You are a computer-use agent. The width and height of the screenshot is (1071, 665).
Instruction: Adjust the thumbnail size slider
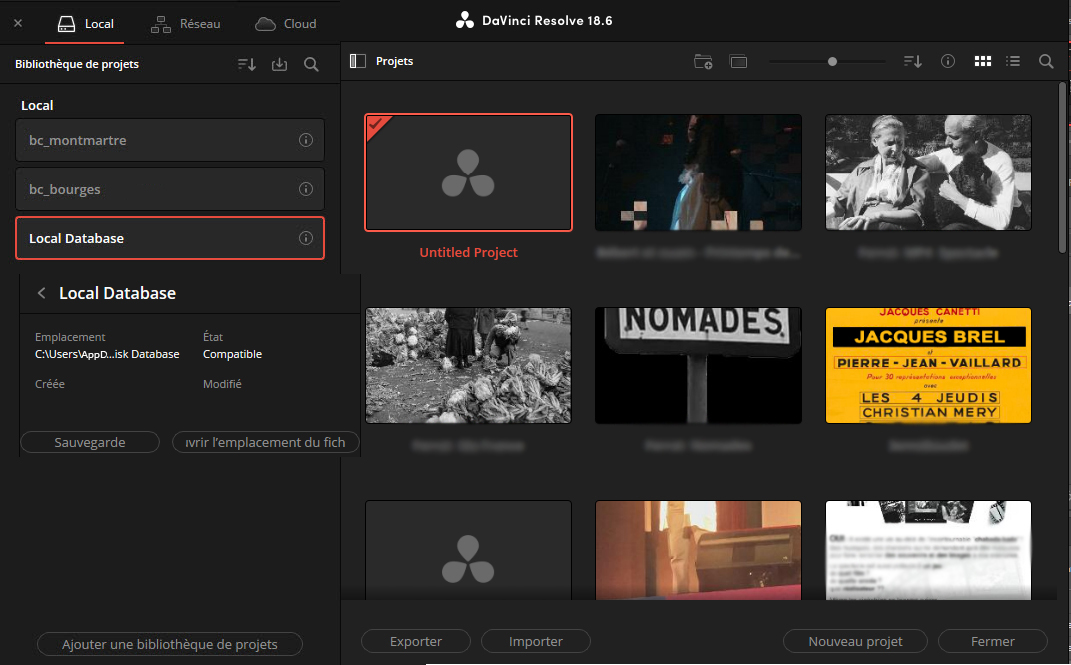point(832,61)
